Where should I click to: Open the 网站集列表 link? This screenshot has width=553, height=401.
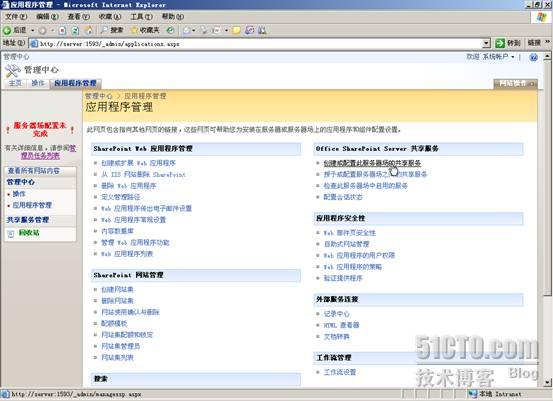coord(117,358)
